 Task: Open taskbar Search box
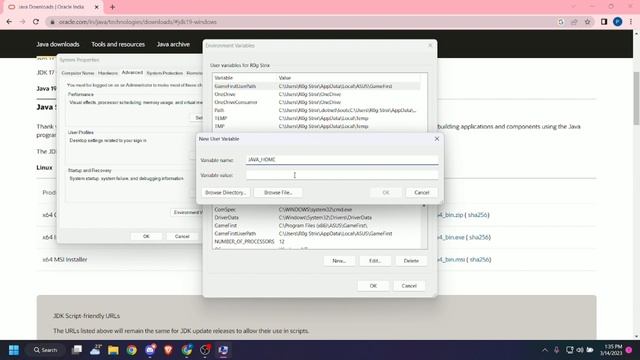(45, 350)
